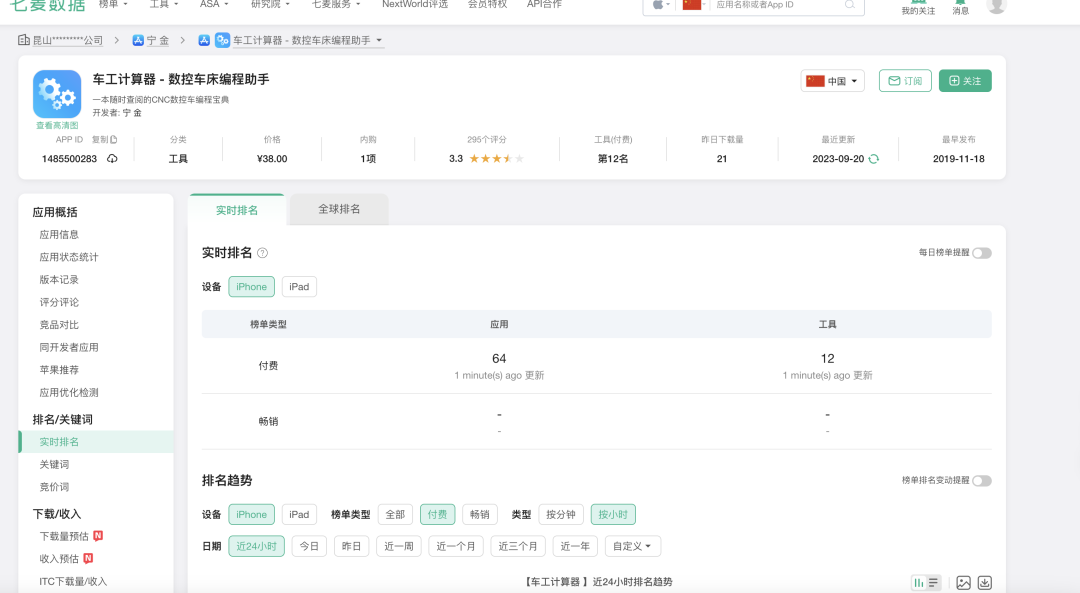Select the 昨日 date range
Image resolution: width=1080 pixels, height=593 pixels.
pos(351,546)
